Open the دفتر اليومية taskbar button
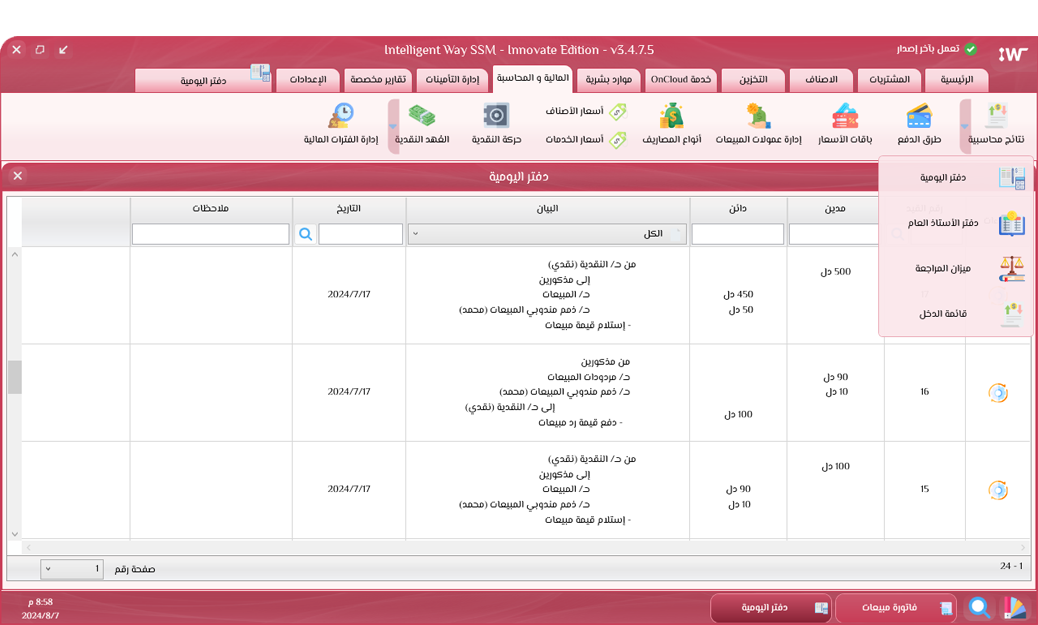1038x625 pixels. [771, 608]
